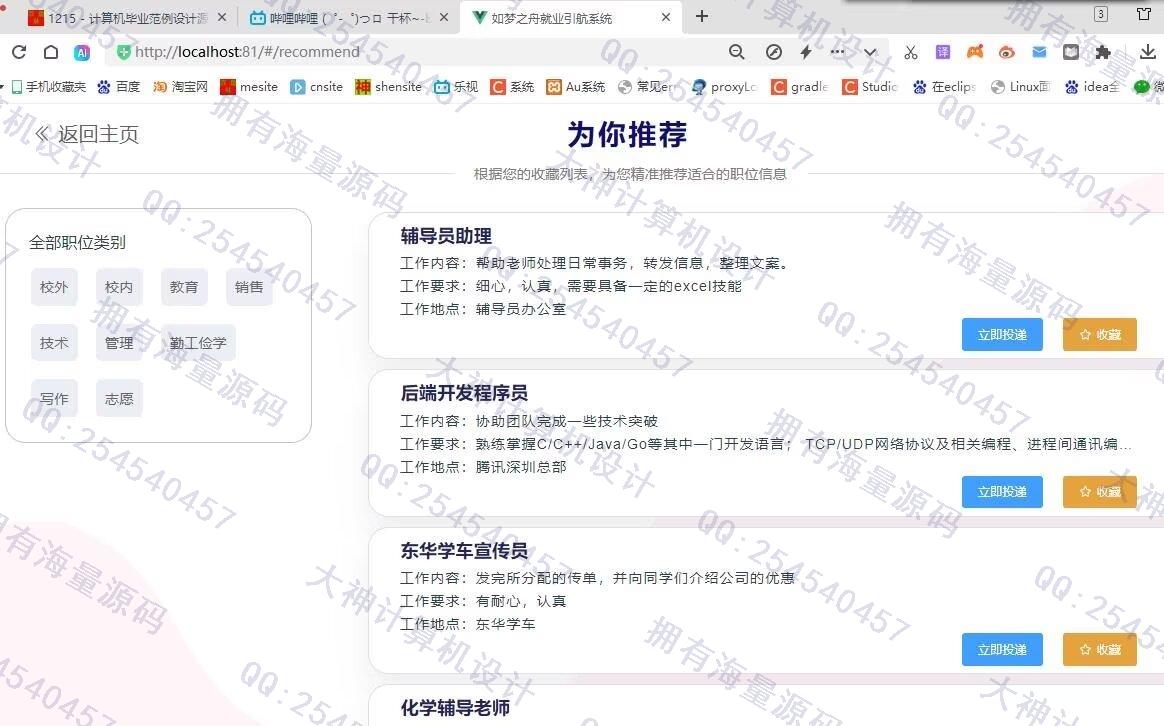The image size is (1164, 726).
Task: Open the 淘宝网 bookmark
Action: coord(180,87)
